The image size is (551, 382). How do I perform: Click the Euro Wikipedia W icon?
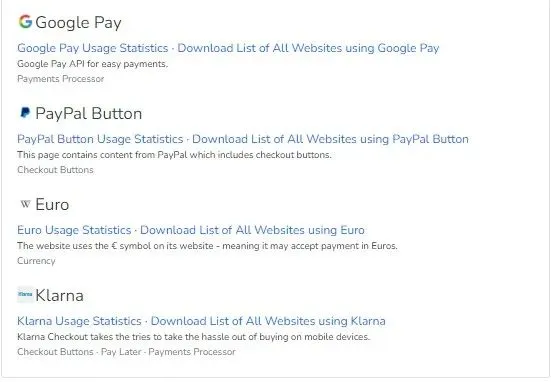tap(25, 204)
